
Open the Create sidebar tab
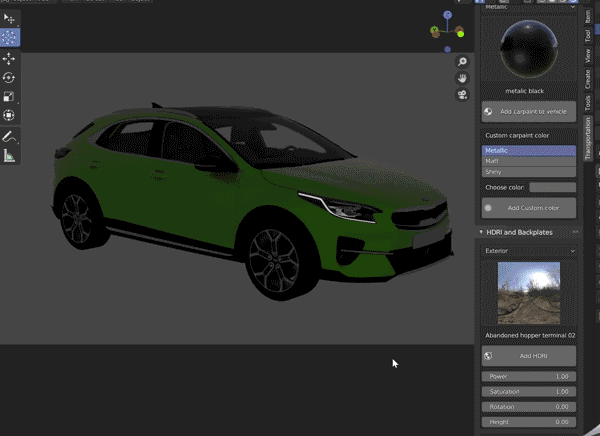click(588, 79)
